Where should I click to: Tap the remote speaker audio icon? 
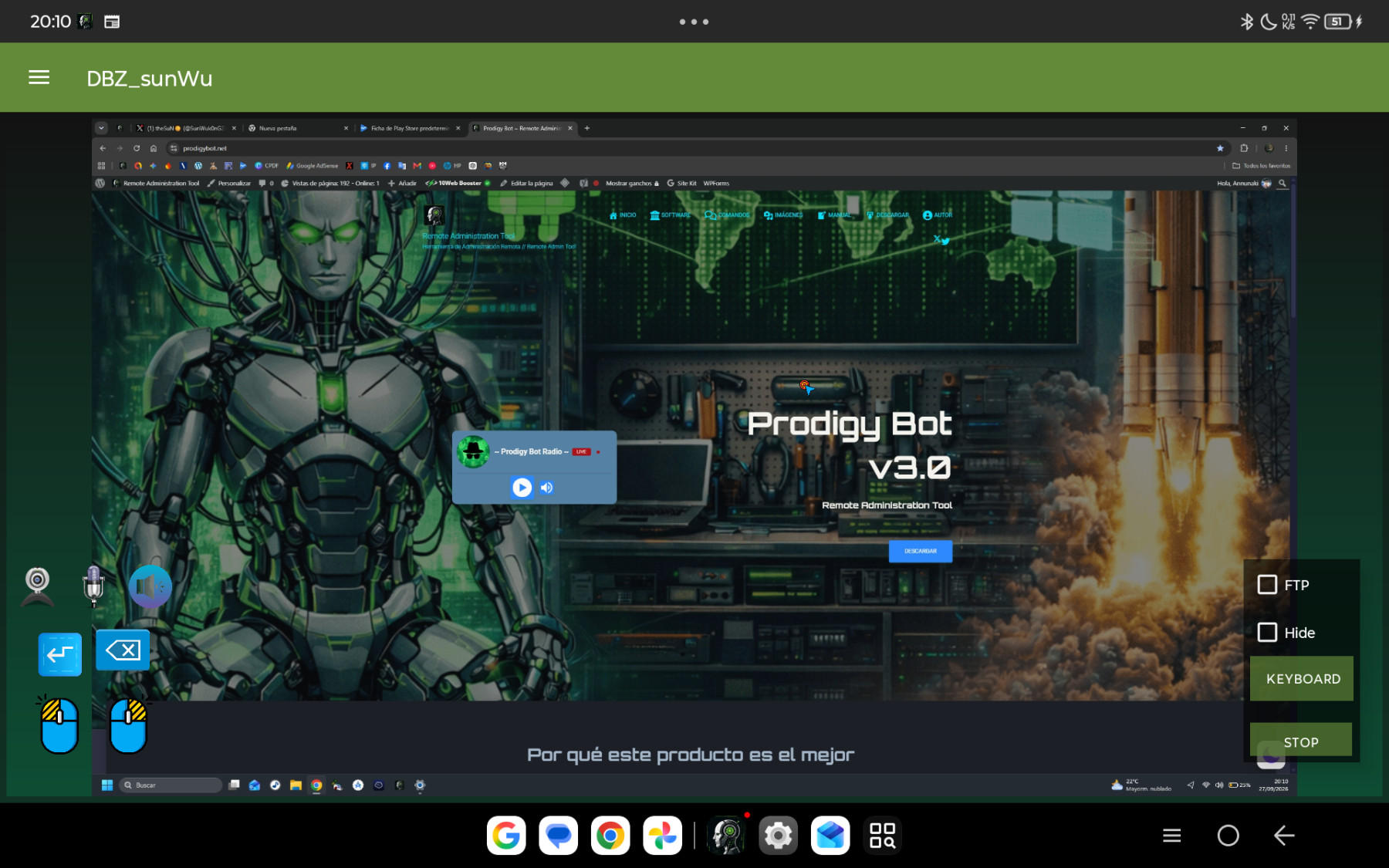coord(150,586)
